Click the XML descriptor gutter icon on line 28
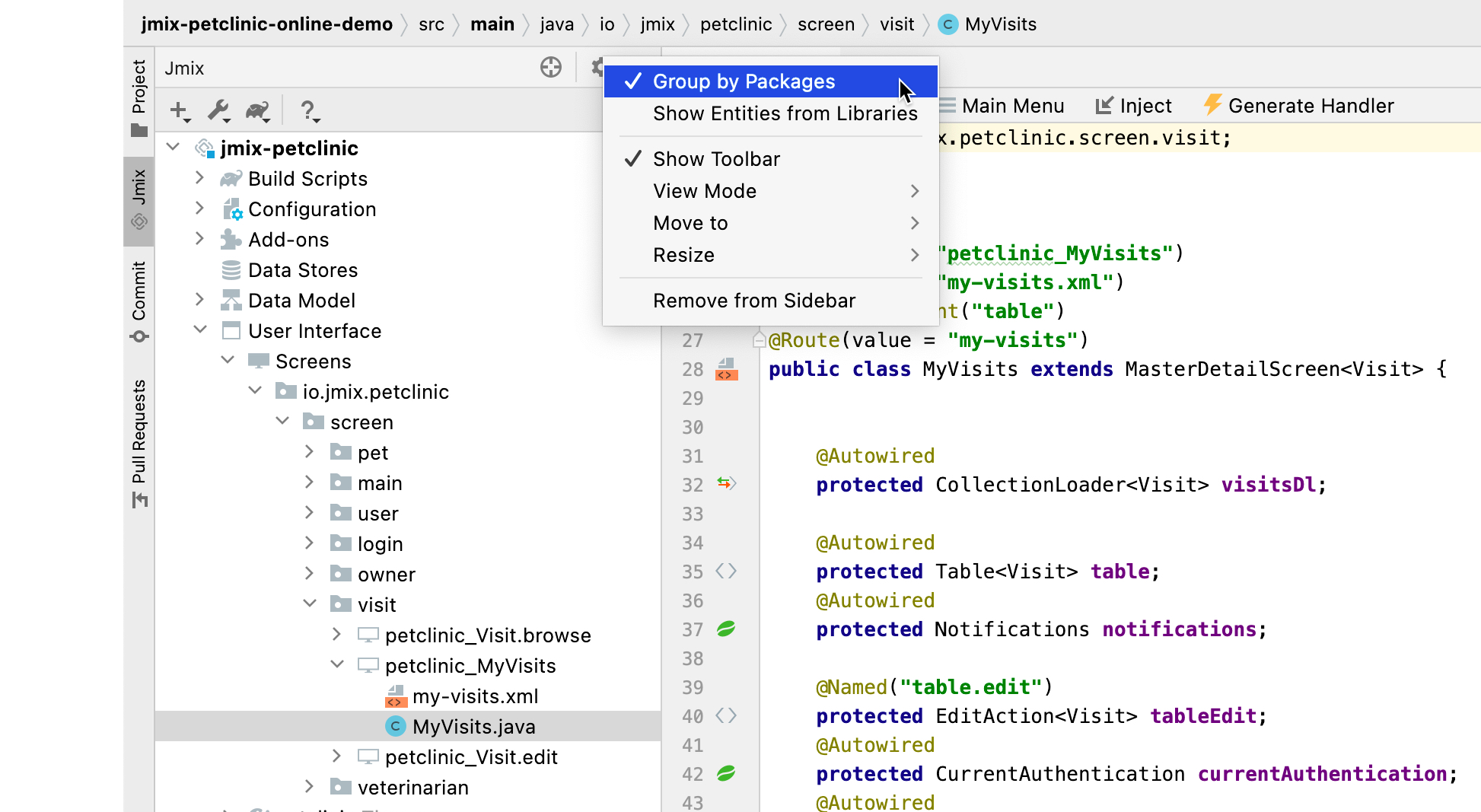The width and height of the screenshot is (1481, 812). [x=727, y=370]
